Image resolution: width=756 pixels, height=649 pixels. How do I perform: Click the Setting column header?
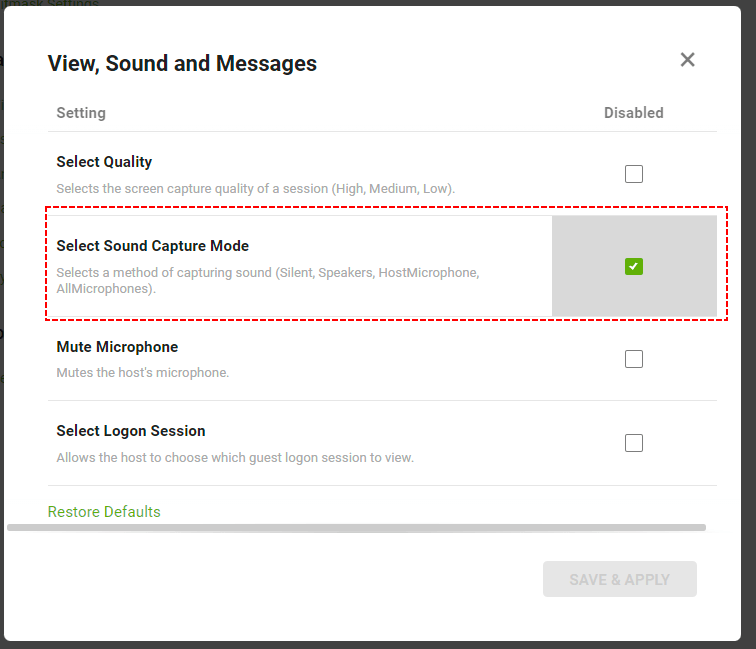tap(81, 113)
